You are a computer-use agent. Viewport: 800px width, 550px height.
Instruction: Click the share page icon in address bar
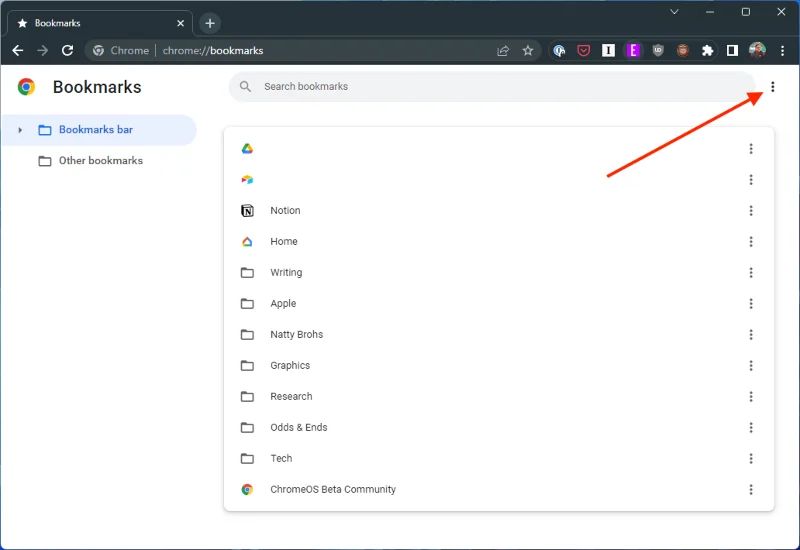click(x=503, y=50)
